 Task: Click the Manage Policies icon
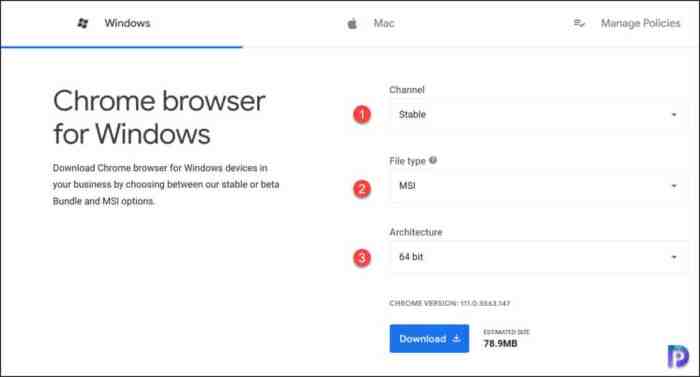579,23
